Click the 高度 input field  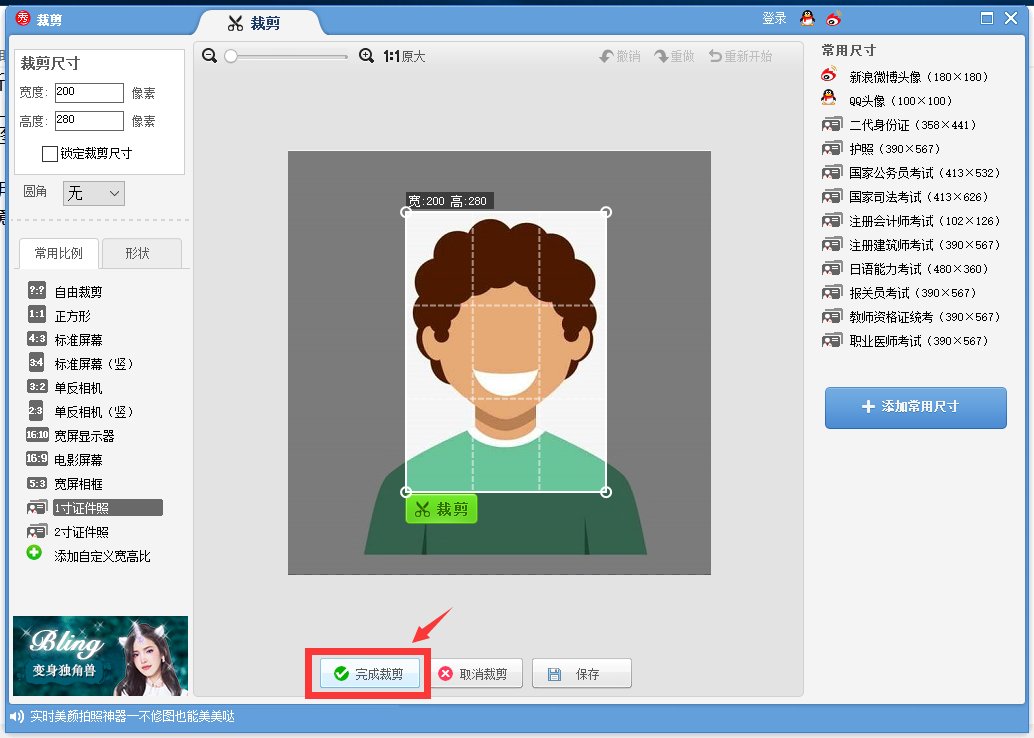point(89,121)
